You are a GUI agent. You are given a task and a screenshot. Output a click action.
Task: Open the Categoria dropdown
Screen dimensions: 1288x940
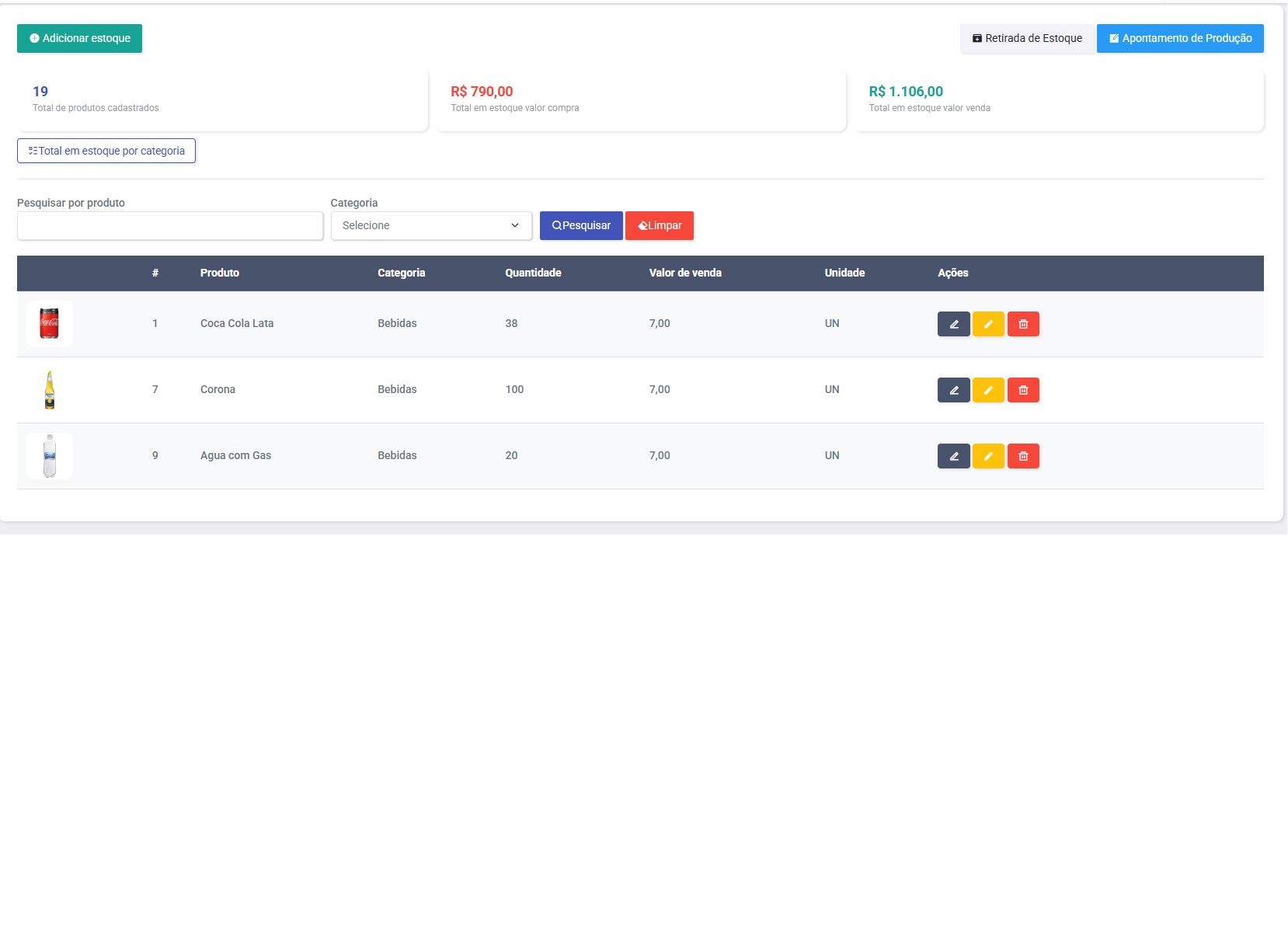click(x=431, y=225)
